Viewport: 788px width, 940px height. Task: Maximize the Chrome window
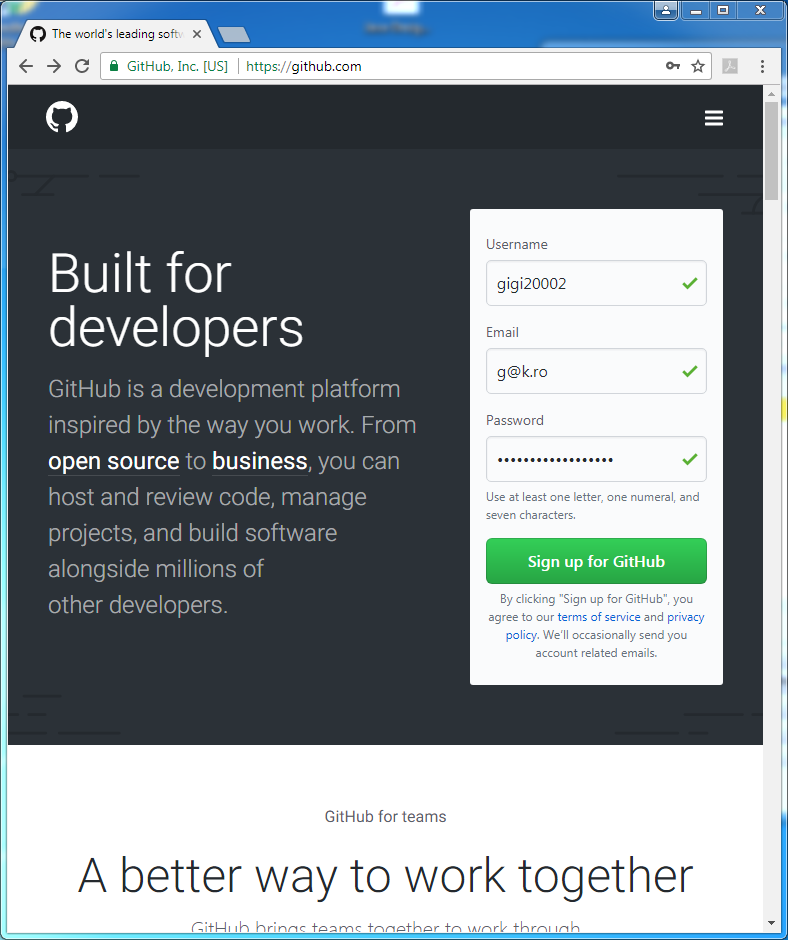coord(723,10)
